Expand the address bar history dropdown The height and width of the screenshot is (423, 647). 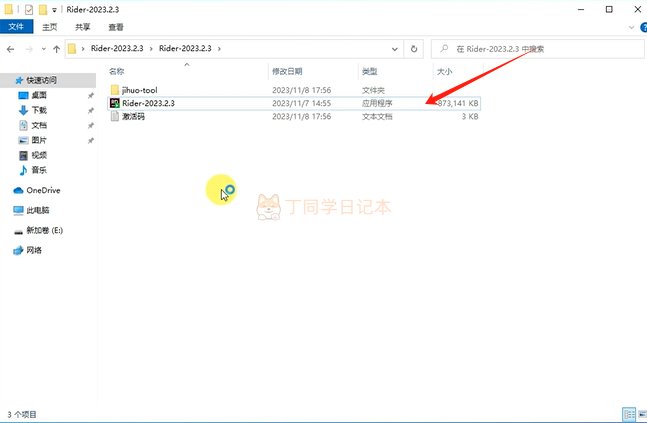(394, 49)
